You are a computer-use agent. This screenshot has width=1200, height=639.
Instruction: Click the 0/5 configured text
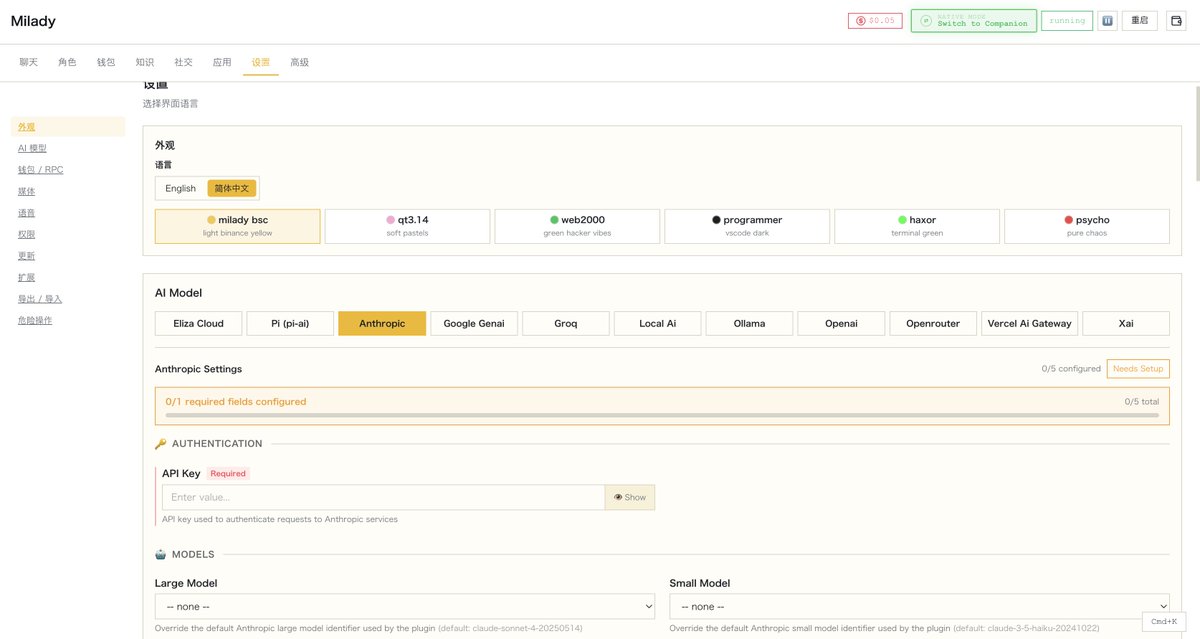(x=1071, y=369)
